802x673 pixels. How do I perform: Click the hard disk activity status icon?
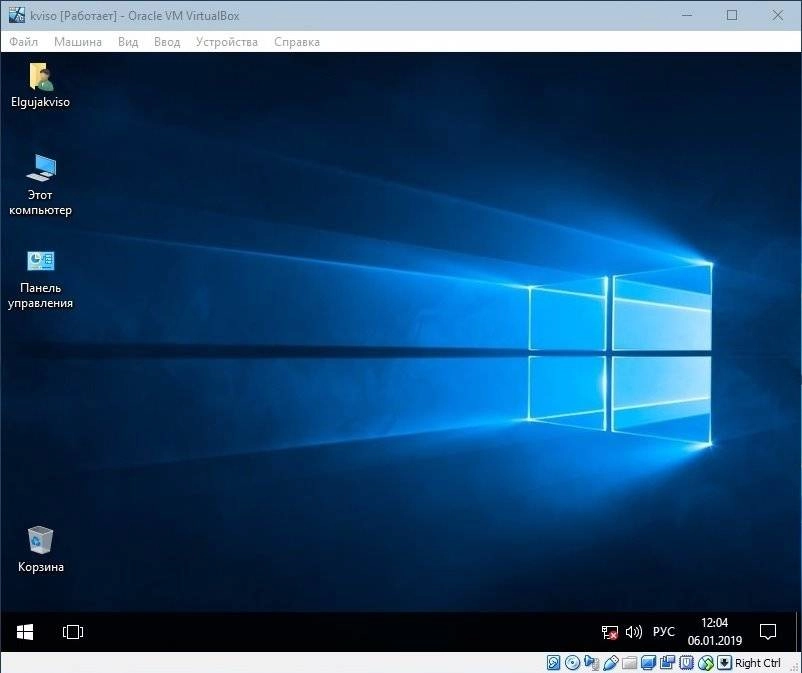click(553, 663)
